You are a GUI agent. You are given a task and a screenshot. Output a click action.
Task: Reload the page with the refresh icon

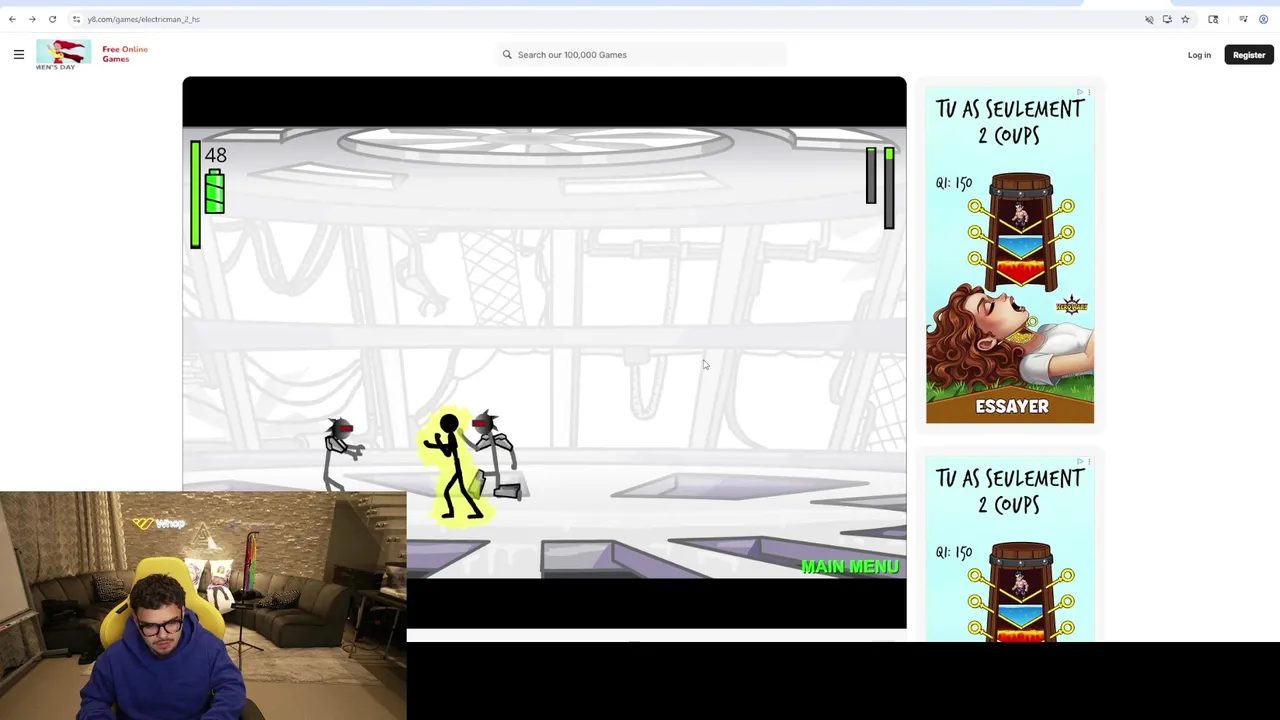coord(52,19)
